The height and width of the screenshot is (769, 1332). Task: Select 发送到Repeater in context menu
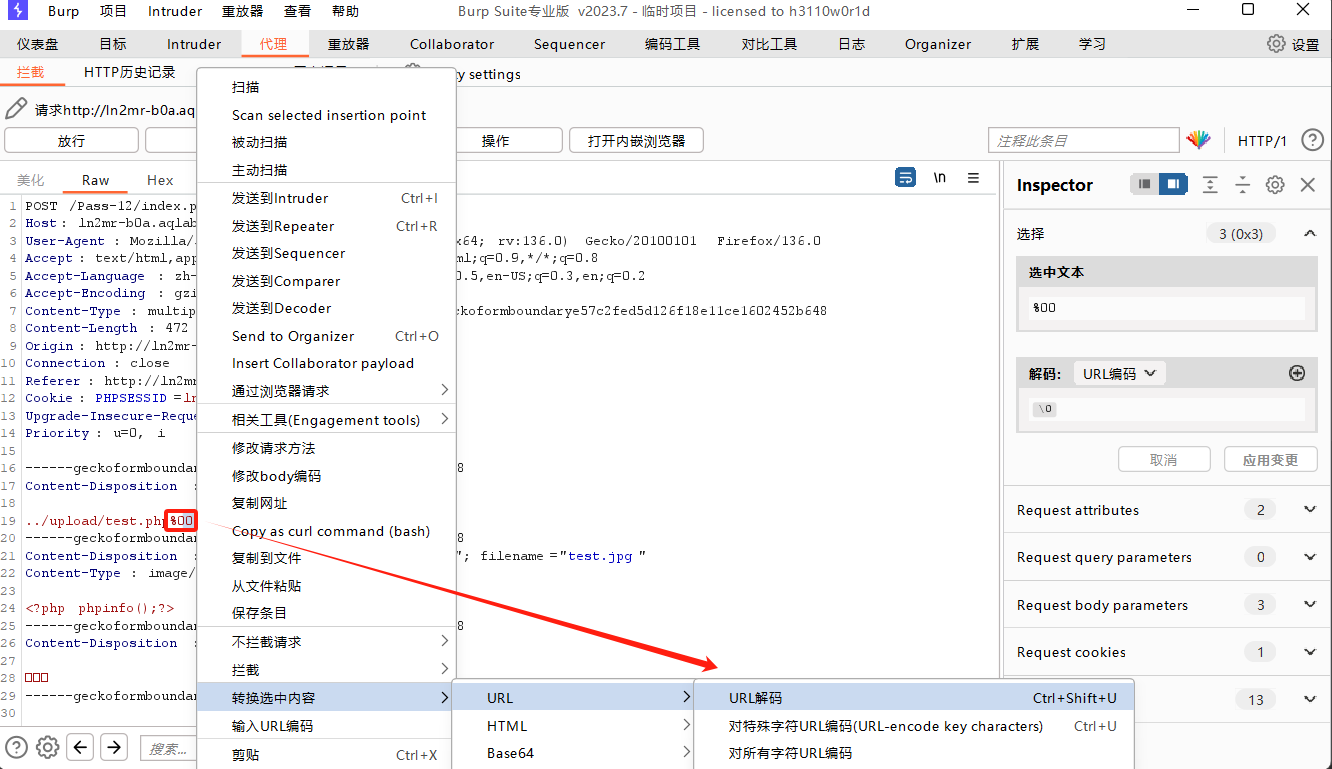[327, 226]
